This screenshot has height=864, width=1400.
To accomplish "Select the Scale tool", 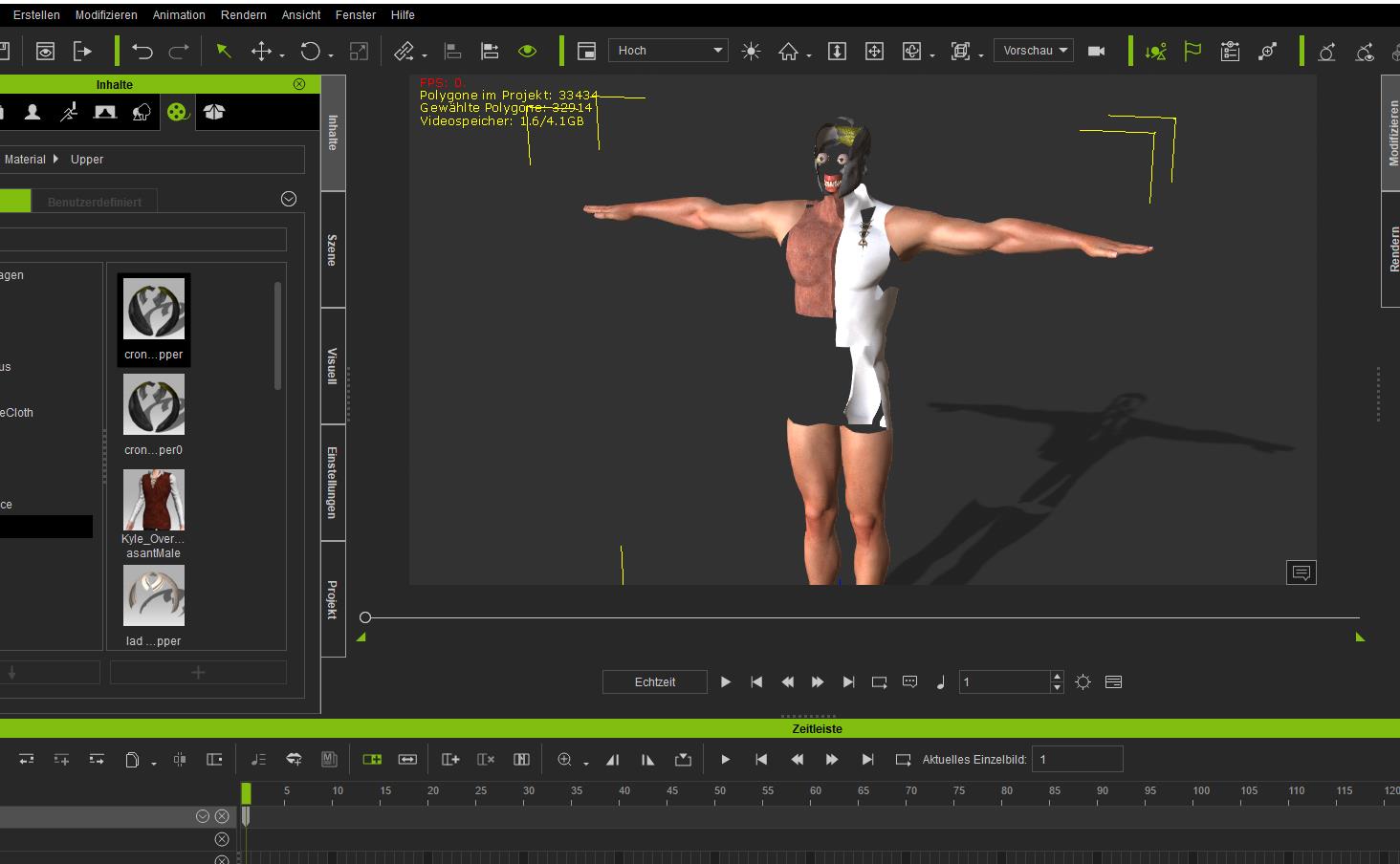I will (359, 51).
